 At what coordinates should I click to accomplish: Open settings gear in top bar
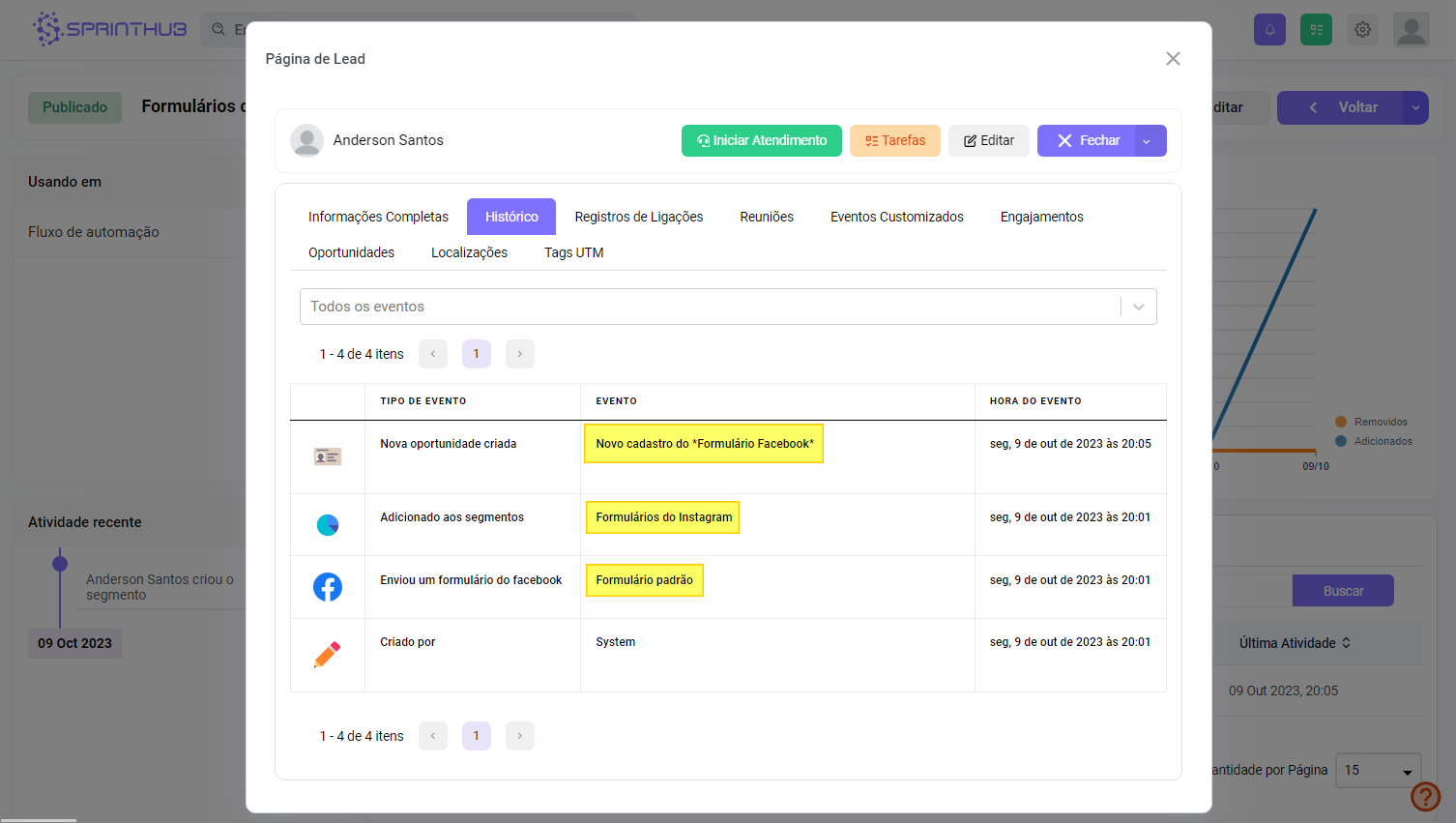pyautogui.click(x=1362, y=30)
